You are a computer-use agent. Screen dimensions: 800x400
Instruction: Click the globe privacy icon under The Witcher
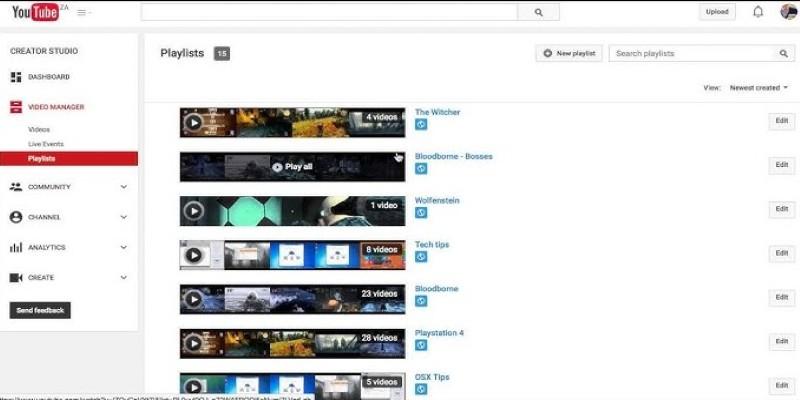pyautogui.click(x=421, y=124)
